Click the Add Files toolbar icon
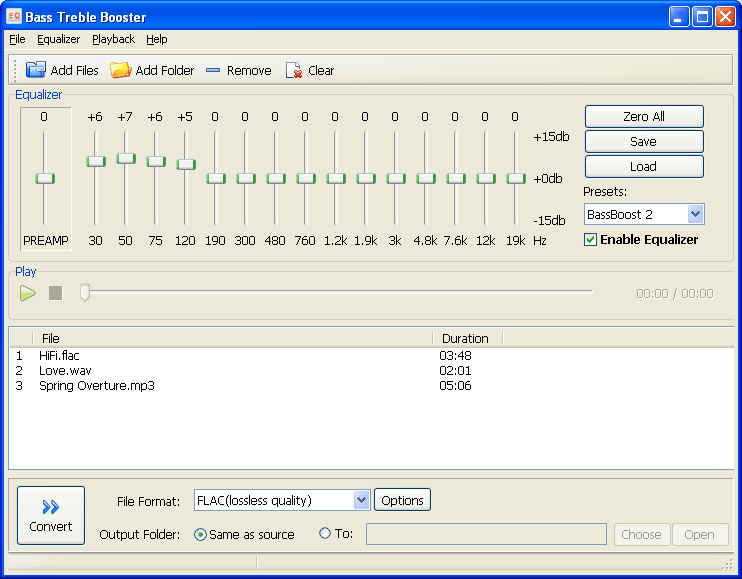 tap(36, 70)
